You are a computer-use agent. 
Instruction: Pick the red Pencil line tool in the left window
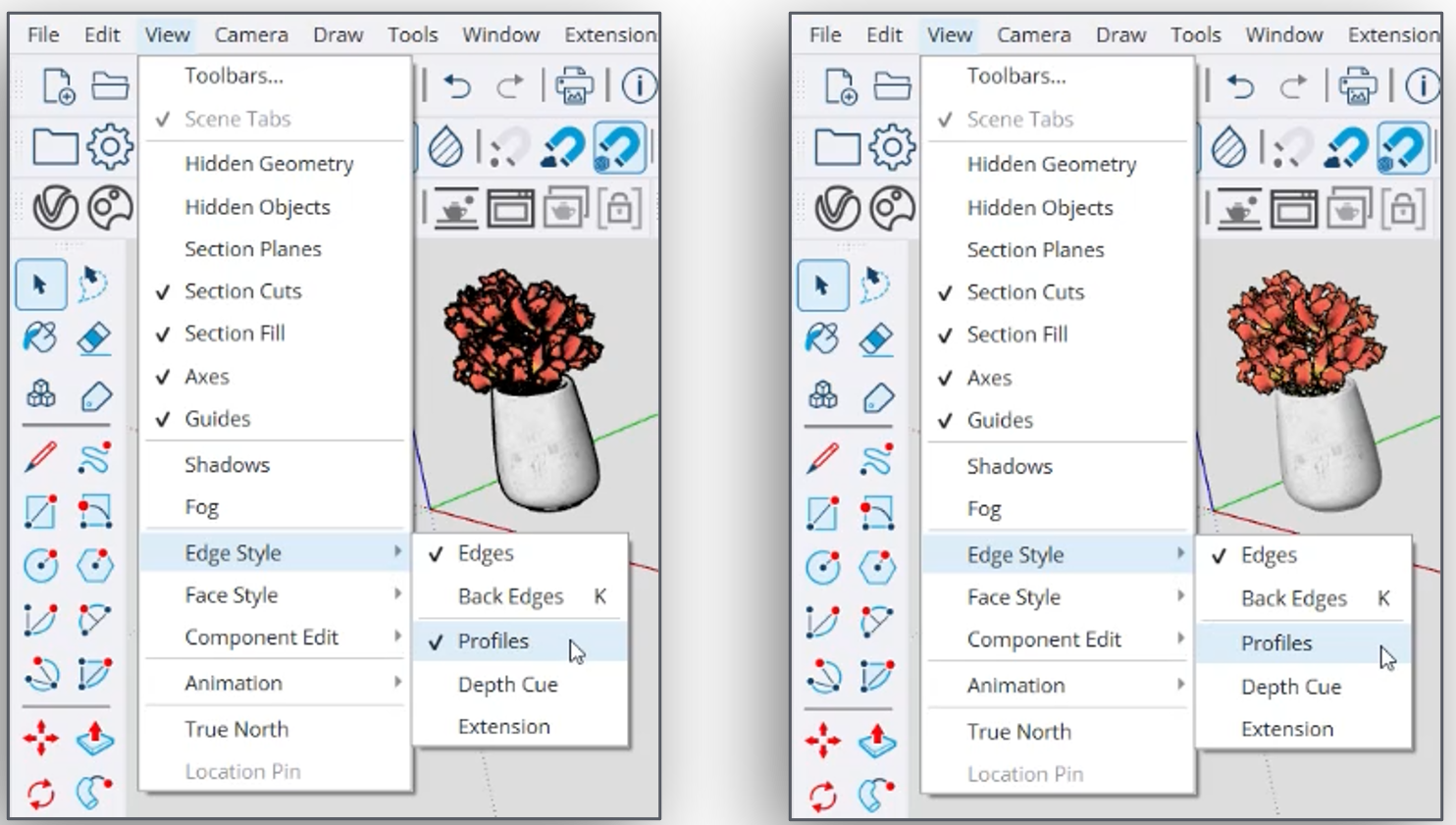[x=40, y=457]
